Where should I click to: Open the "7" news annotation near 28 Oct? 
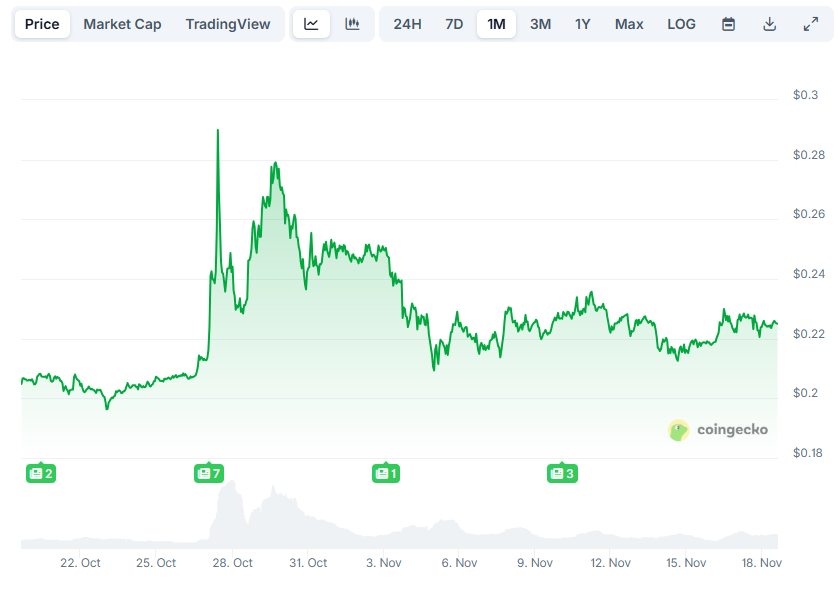209,473
